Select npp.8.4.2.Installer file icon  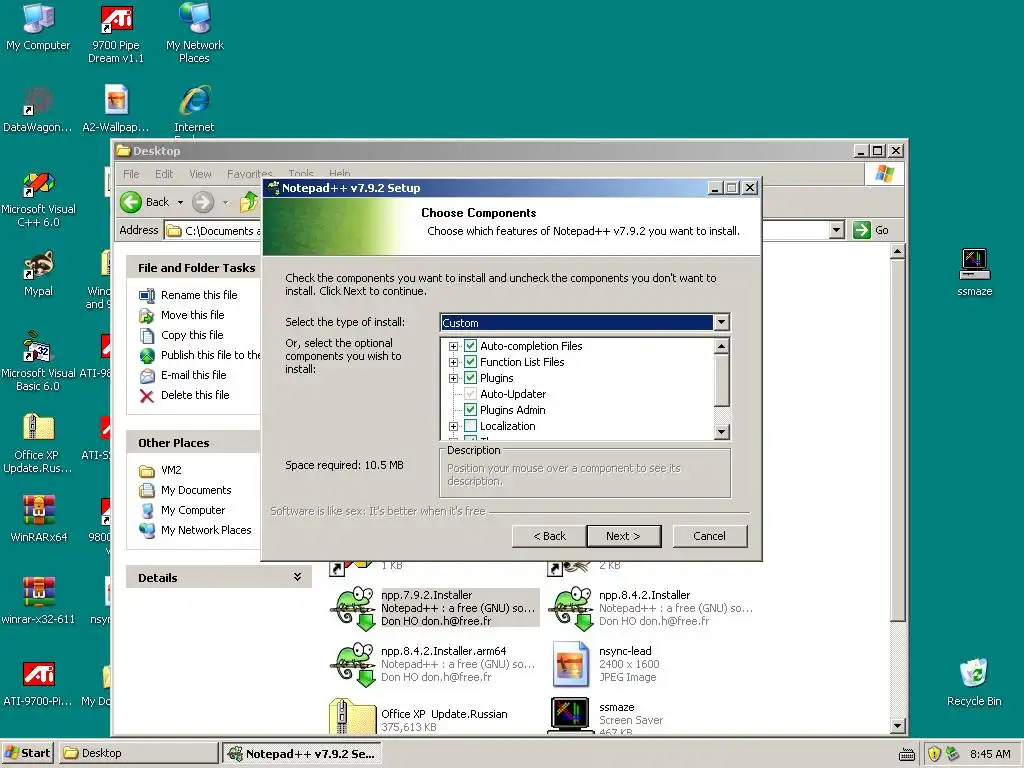(573, 607)
